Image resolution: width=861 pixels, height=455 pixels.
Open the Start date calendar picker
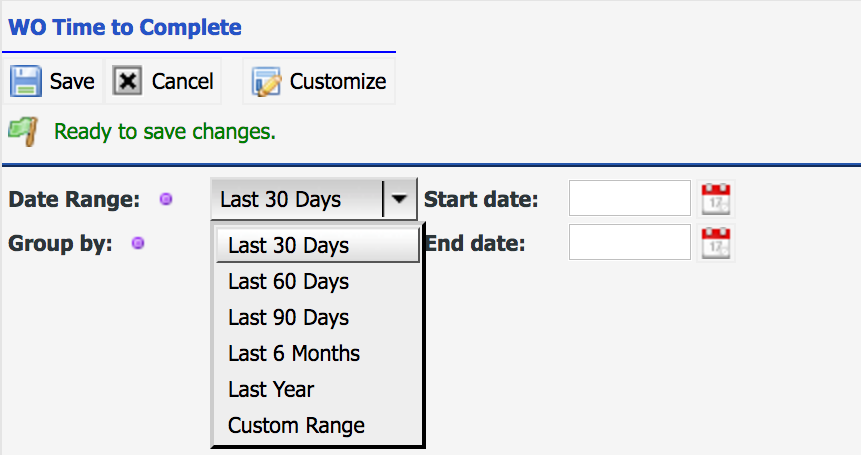715,199
